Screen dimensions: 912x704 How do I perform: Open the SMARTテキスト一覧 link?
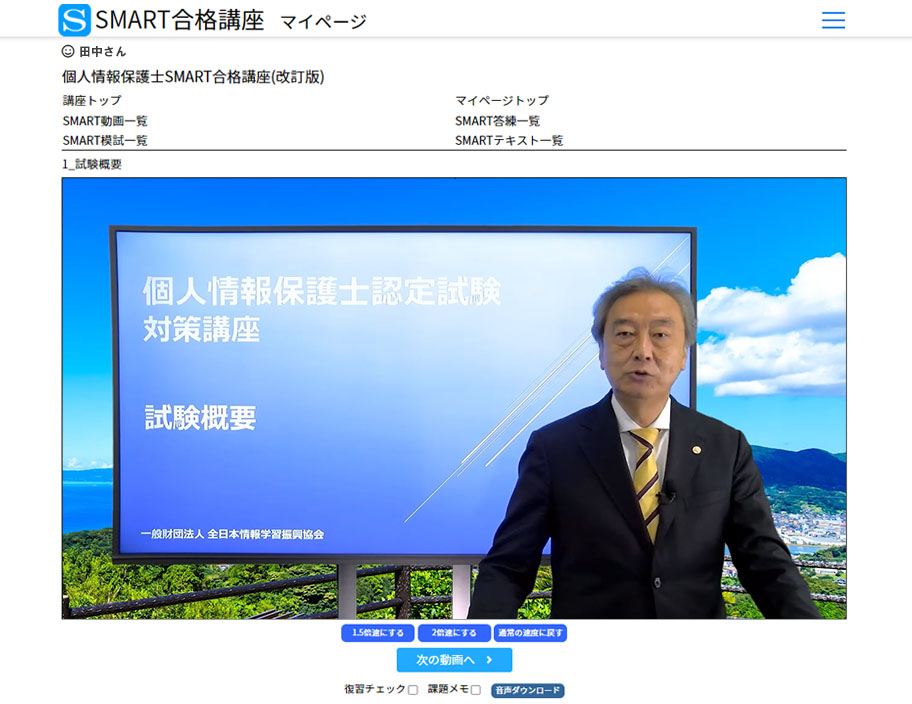(509, 140)
